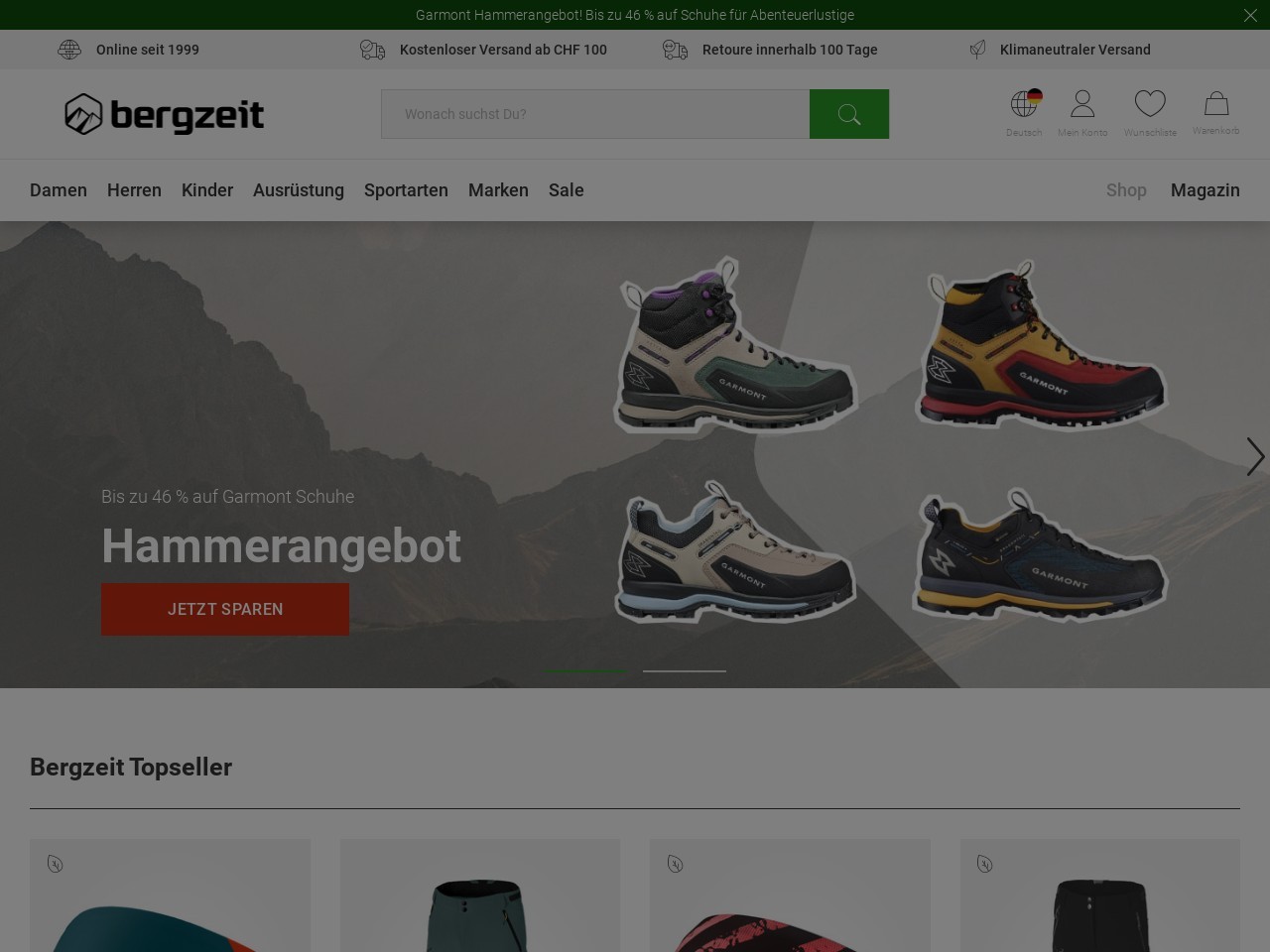Advance hero slider with right arrow
The width and height of the screenshot is (1270, 952).
pyautogui.click(x=1255, y=457)
